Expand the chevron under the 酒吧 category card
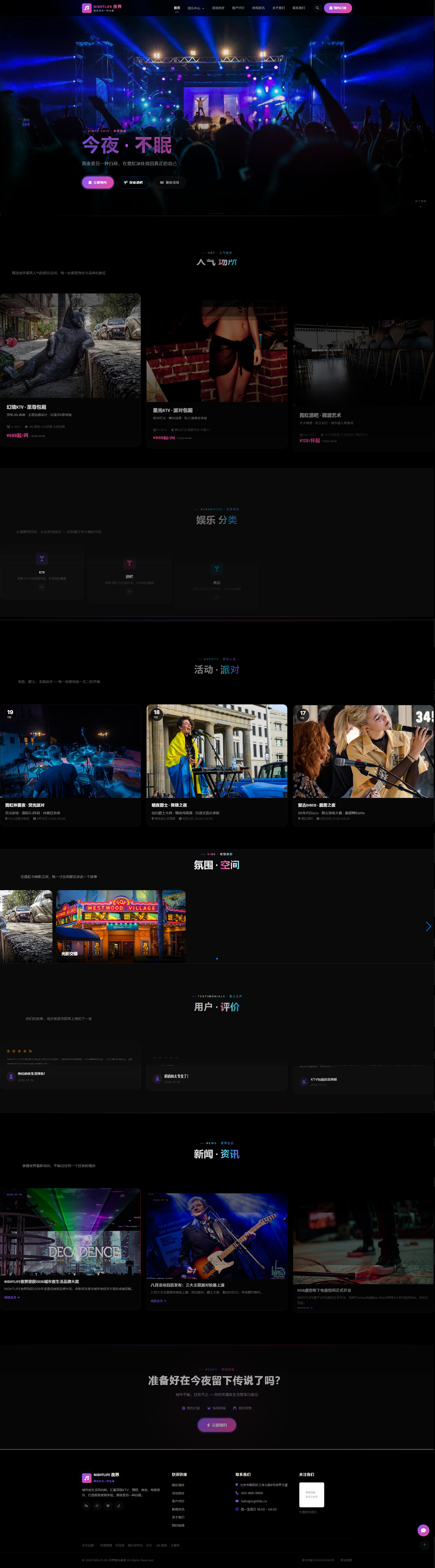Image resolution: width=435 pixels, height=1568 pixels. (129, 591)
